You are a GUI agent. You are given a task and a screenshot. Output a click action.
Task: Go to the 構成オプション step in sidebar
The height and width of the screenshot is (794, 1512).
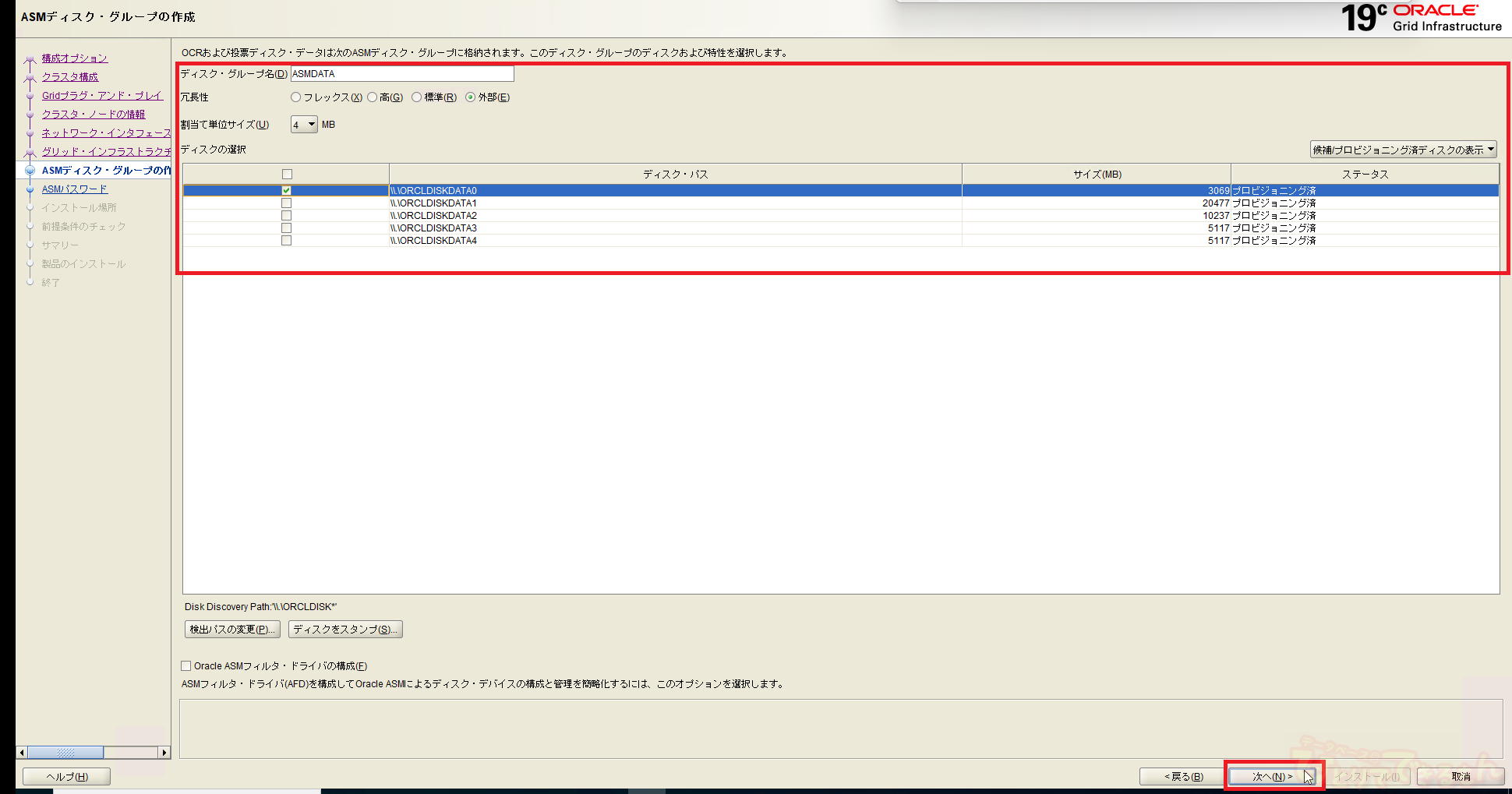pos(75,58)
